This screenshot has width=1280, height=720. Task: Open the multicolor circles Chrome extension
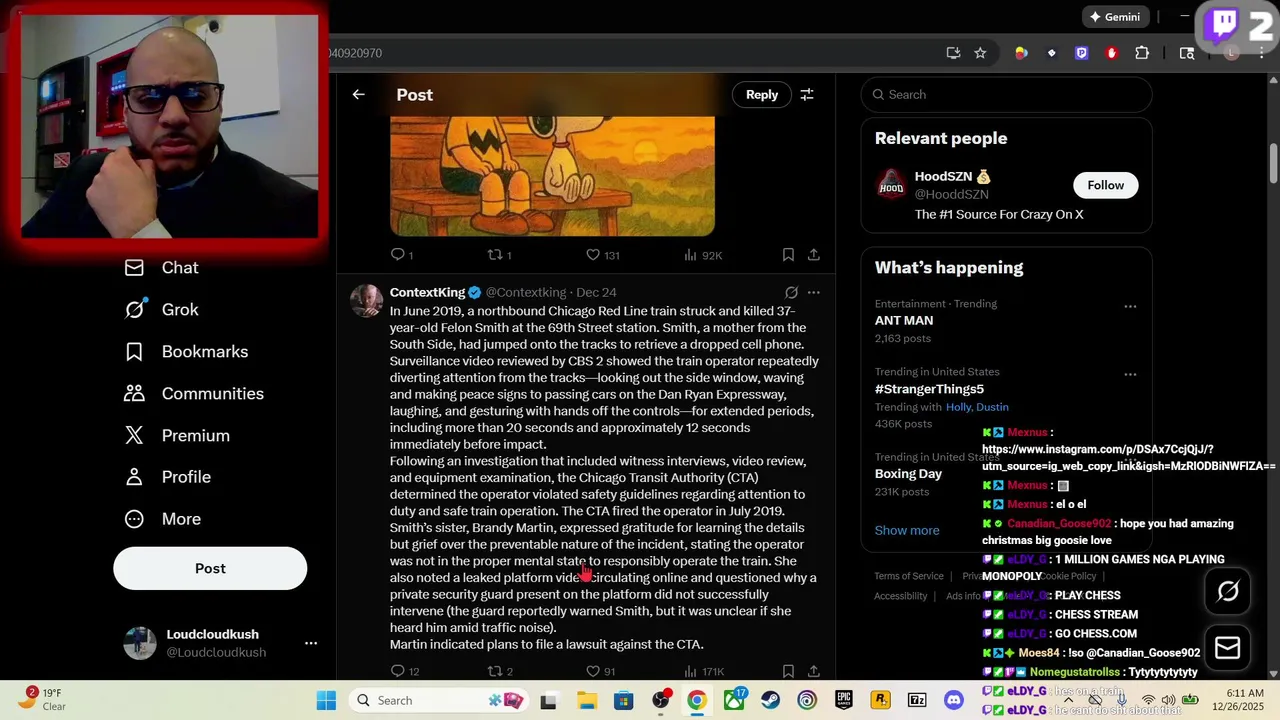1021,53
